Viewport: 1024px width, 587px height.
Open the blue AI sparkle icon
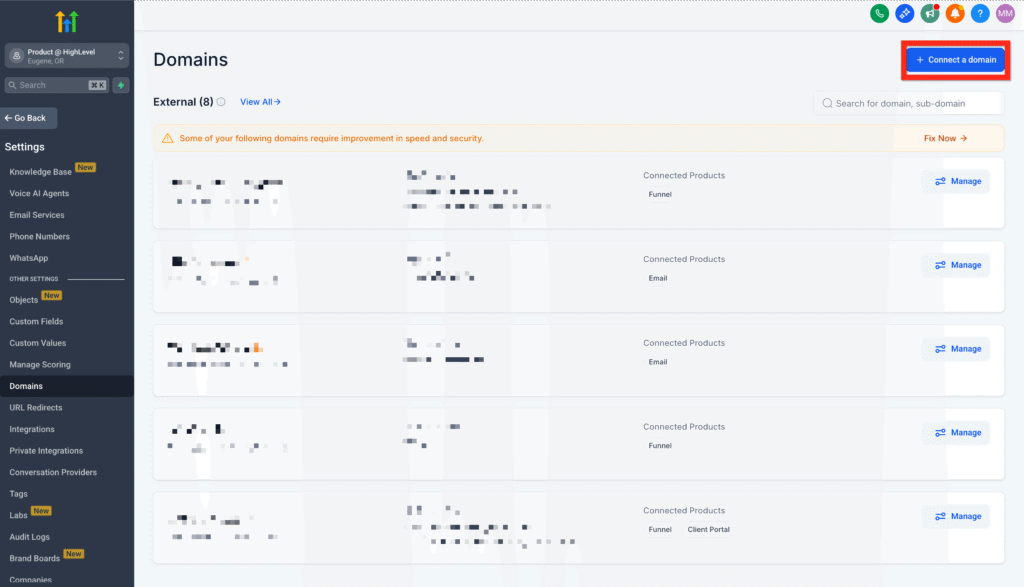(905, 13)
